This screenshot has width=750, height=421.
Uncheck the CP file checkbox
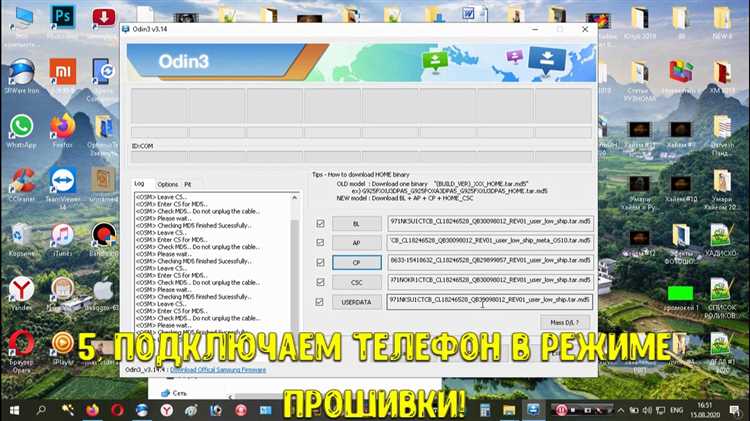pyautogui.click(x=320, y=263)
